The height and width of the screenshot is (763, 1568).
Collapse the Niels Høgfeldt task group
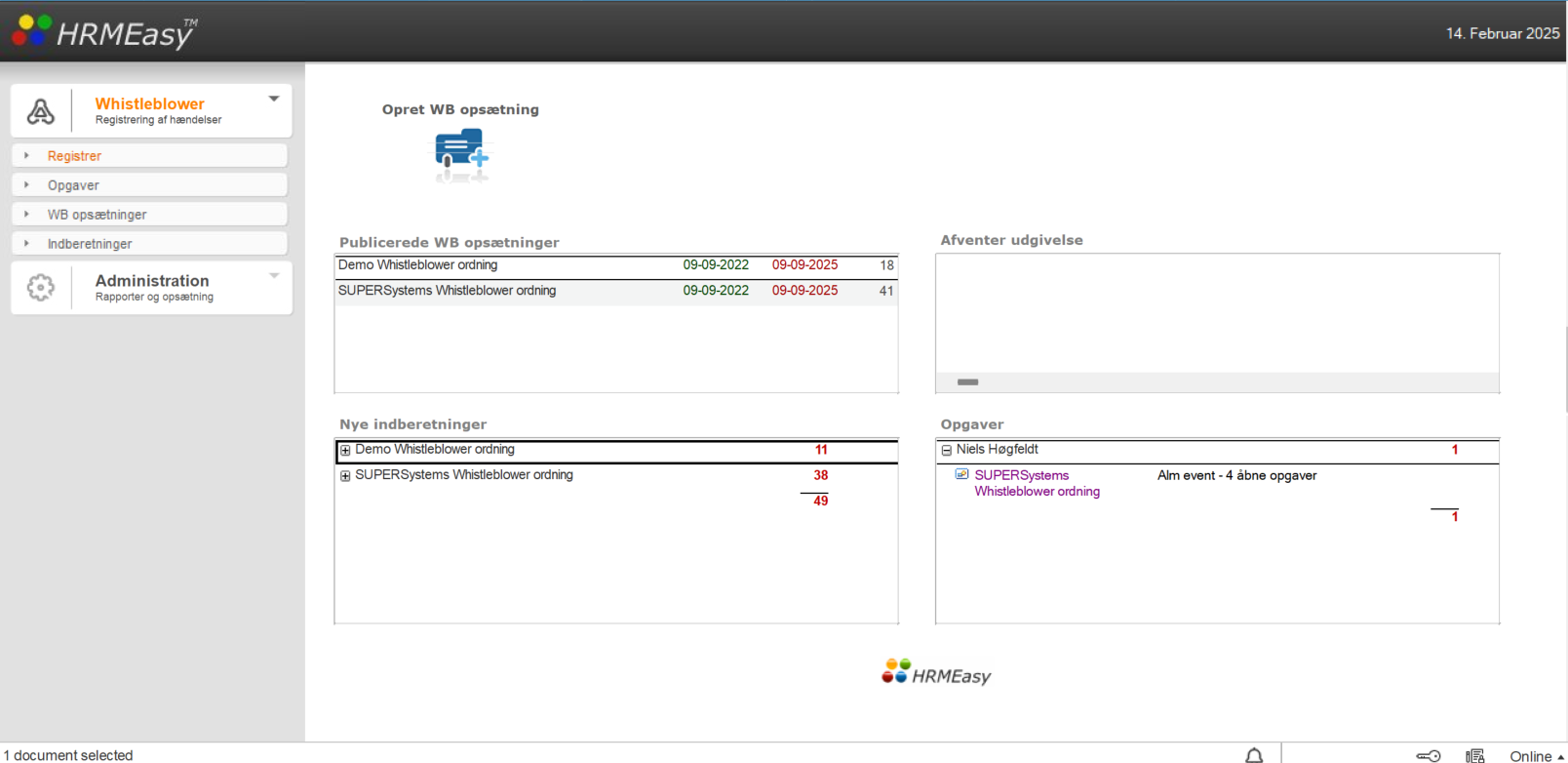coord(946,450)
